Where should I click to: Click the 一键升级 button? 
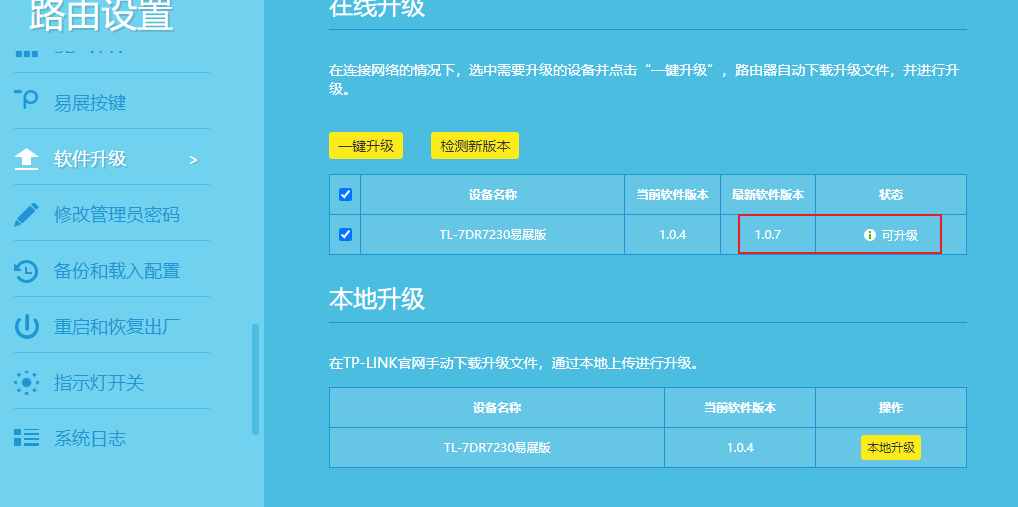366,146
